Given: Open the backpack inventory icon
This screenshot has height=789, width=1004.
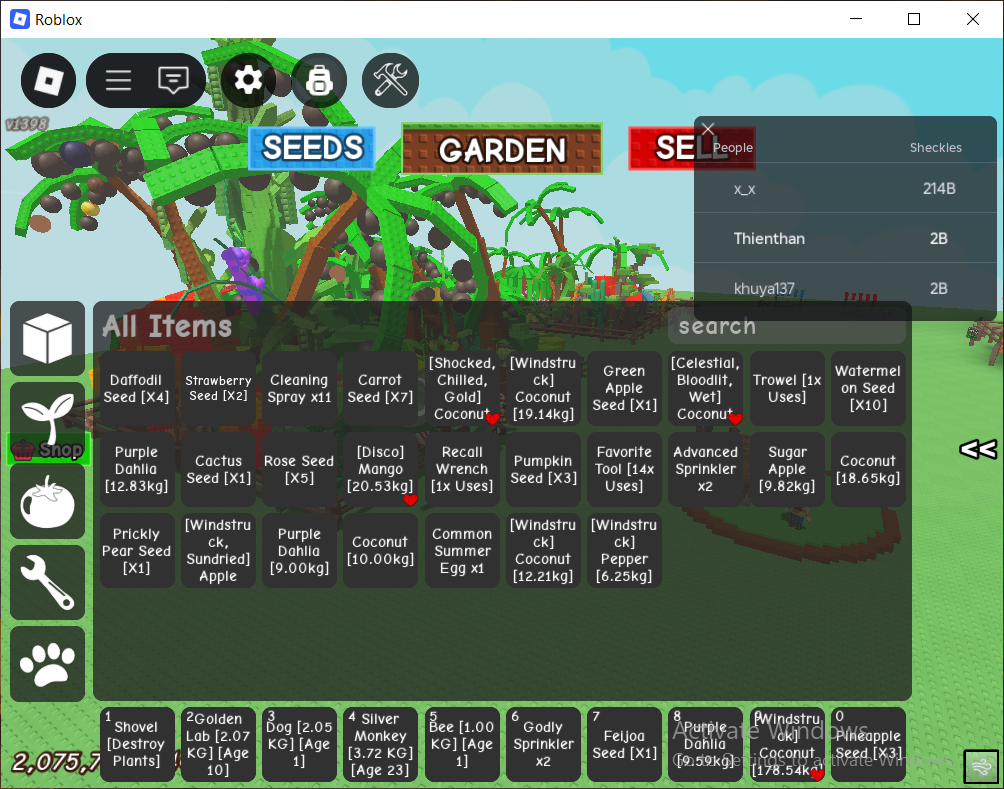Looking at the screenshot, I should [x=319, y=81].
